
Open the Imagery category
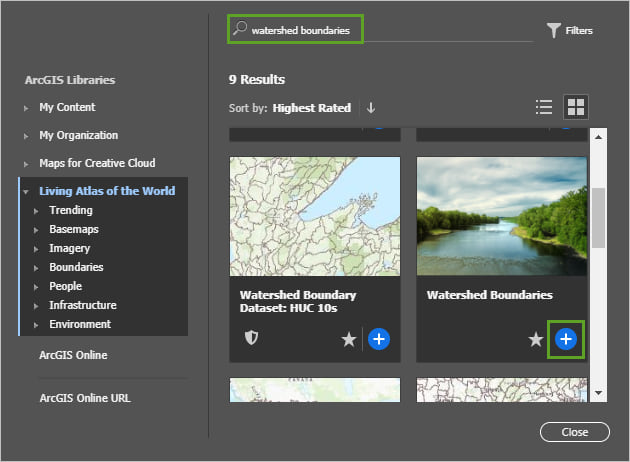(x=69, y=248)
